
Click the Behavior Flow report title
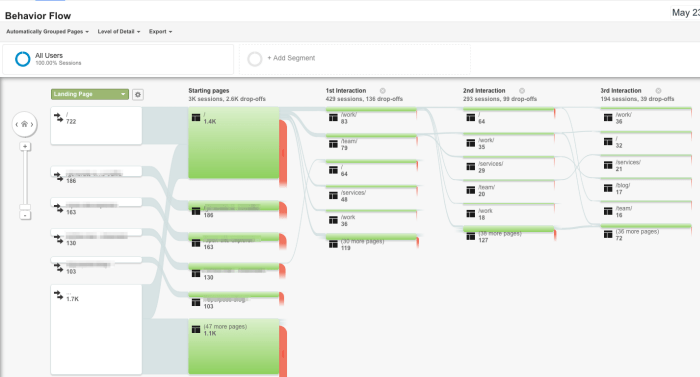point(38,16)
